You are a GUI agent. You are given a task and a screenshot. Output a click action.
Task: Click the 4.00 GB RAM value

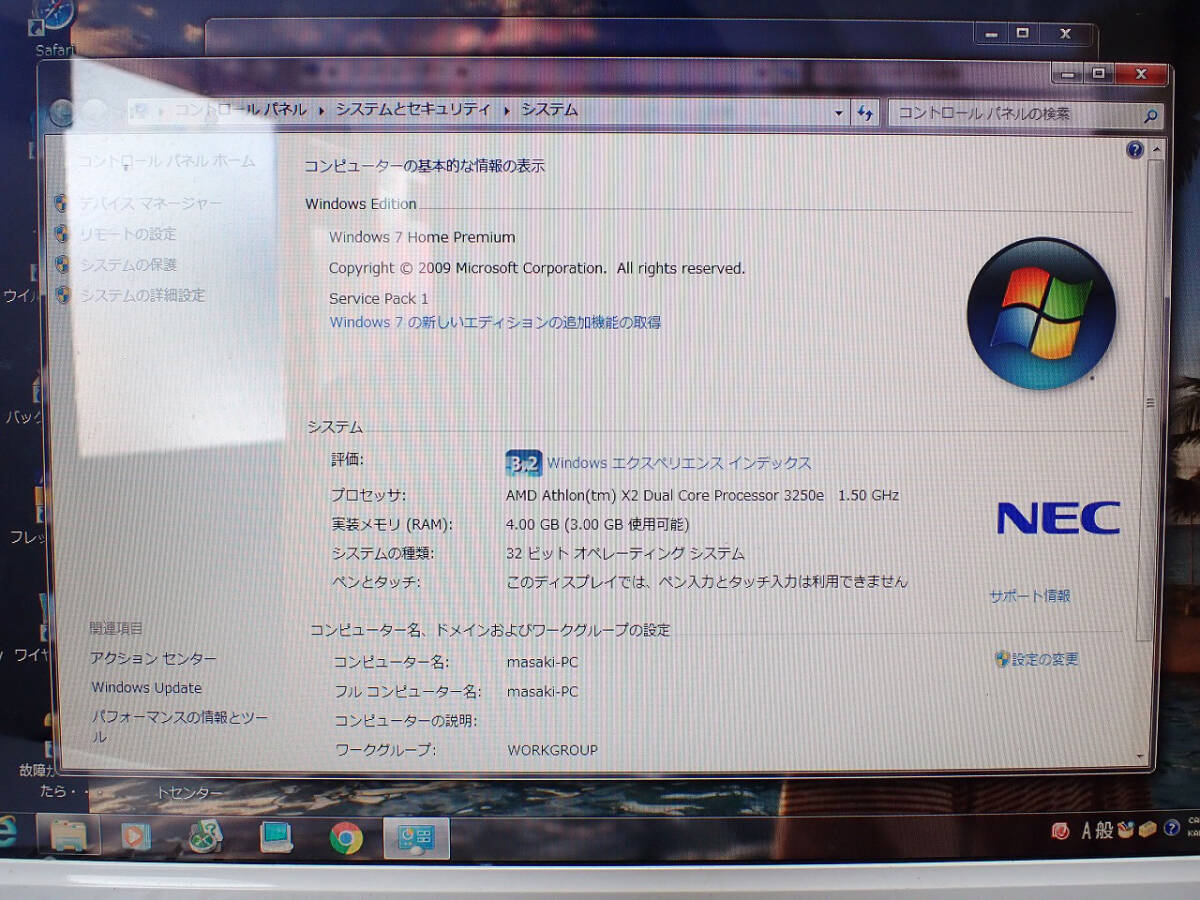(597, 524)
